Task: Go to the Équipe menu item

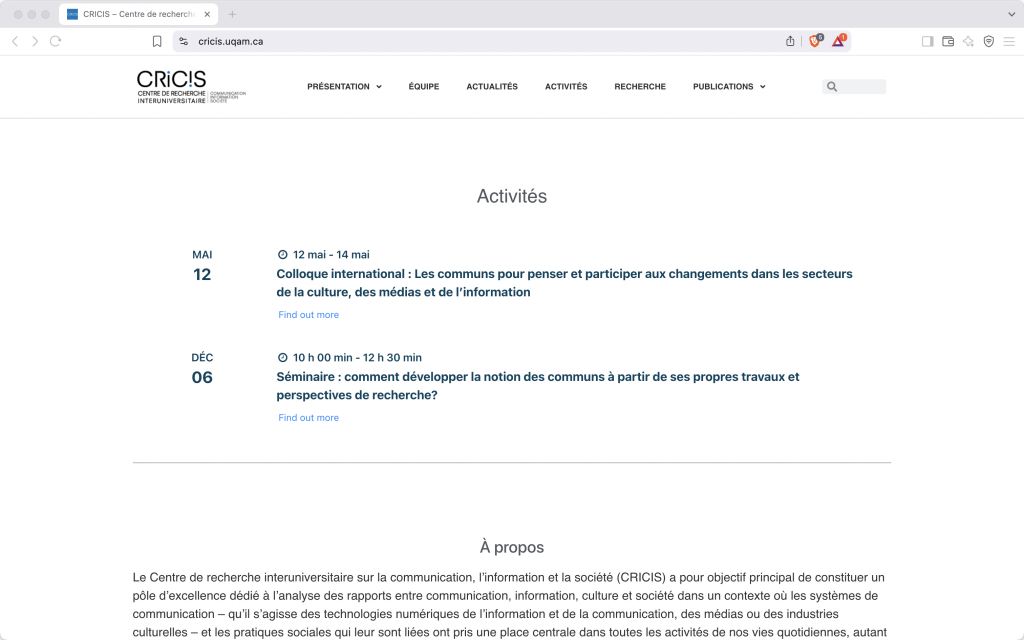Action: pyautogui.click(x=423, y=87)
